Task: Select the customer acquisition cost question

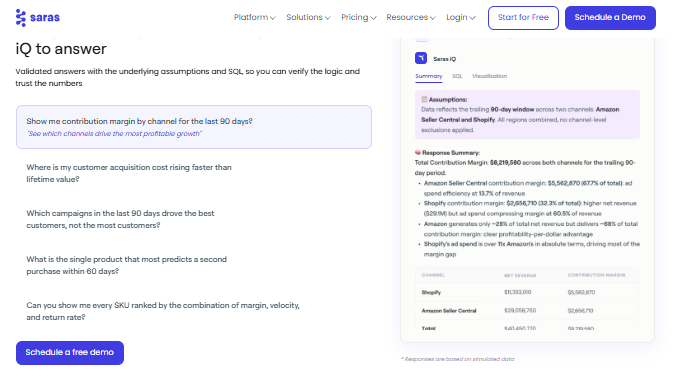Action: pyautogui.click(x=129, y=173)
